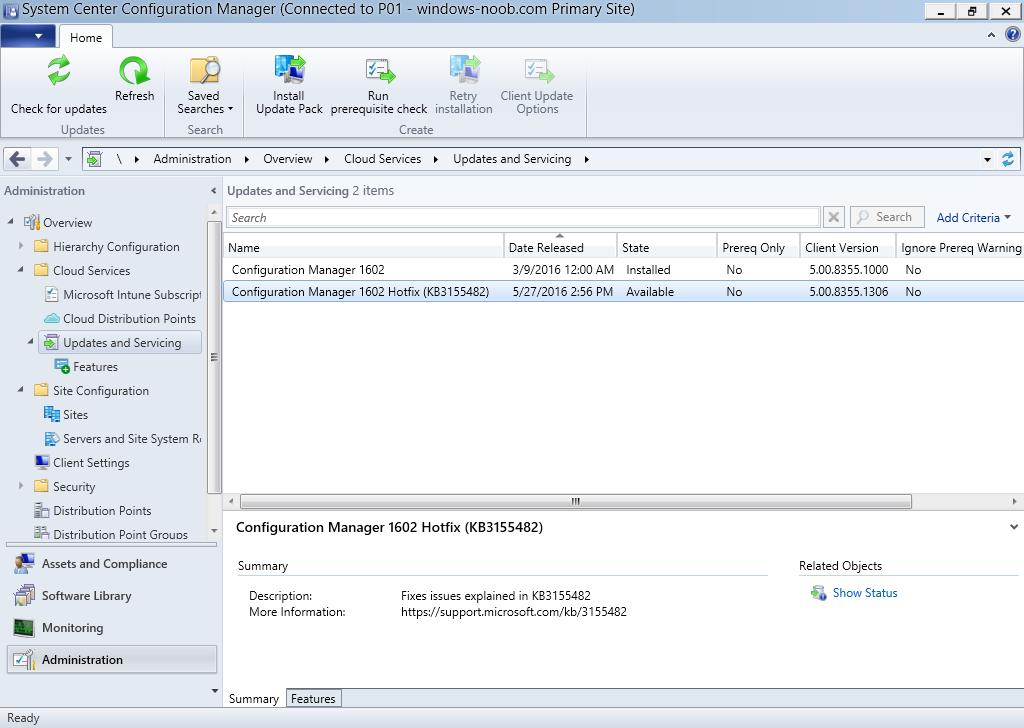Collapse the Updates and Servicing node

[31, 342]
